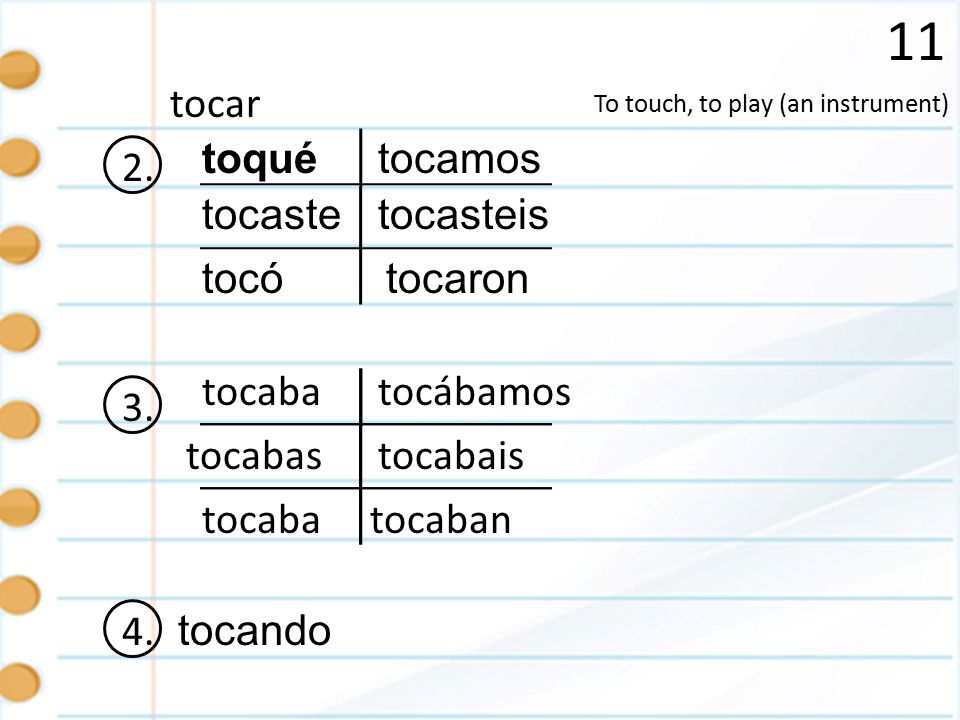Click the word tocamos

coord(459,159)
